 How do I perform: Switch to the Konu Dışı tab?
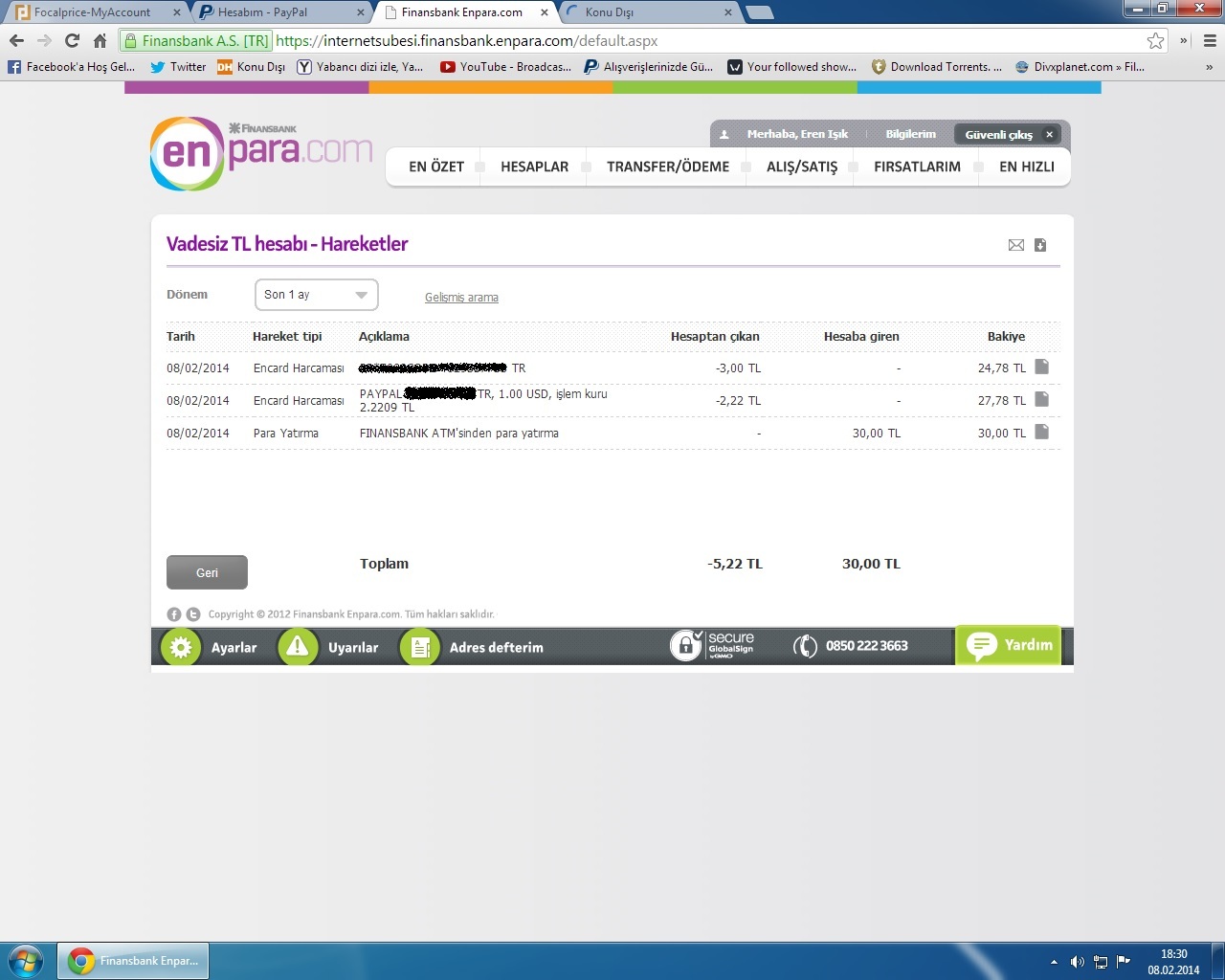[x=649, y=12]
